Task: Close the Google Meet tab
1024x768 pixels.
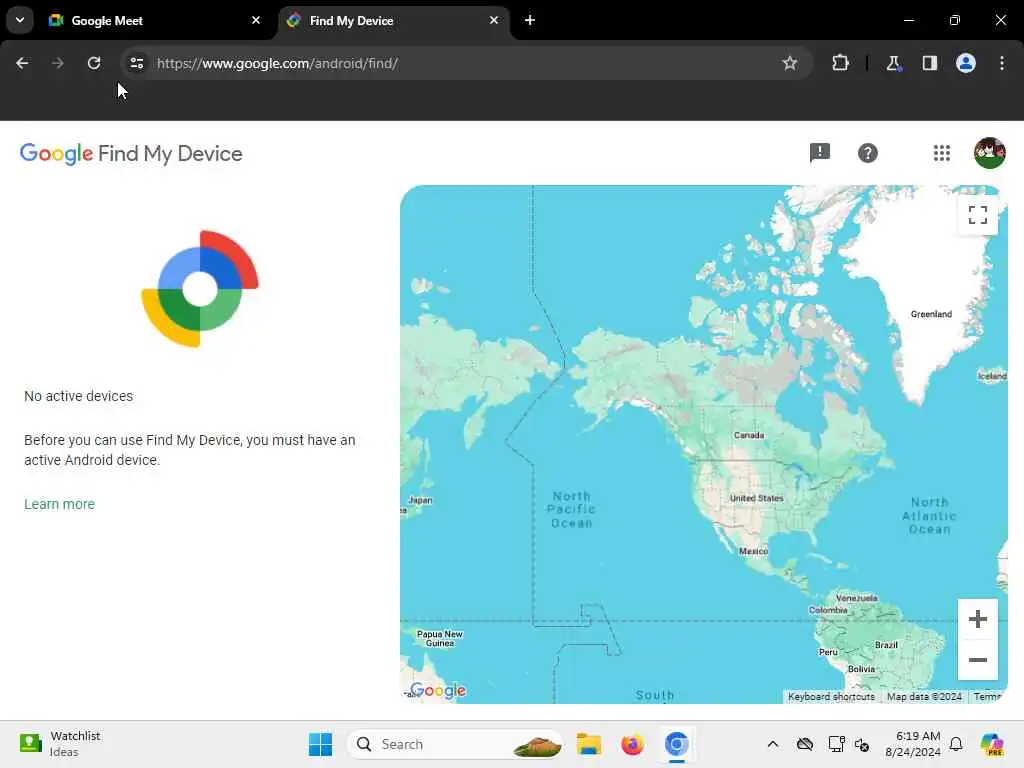Action: click(256, 20)
